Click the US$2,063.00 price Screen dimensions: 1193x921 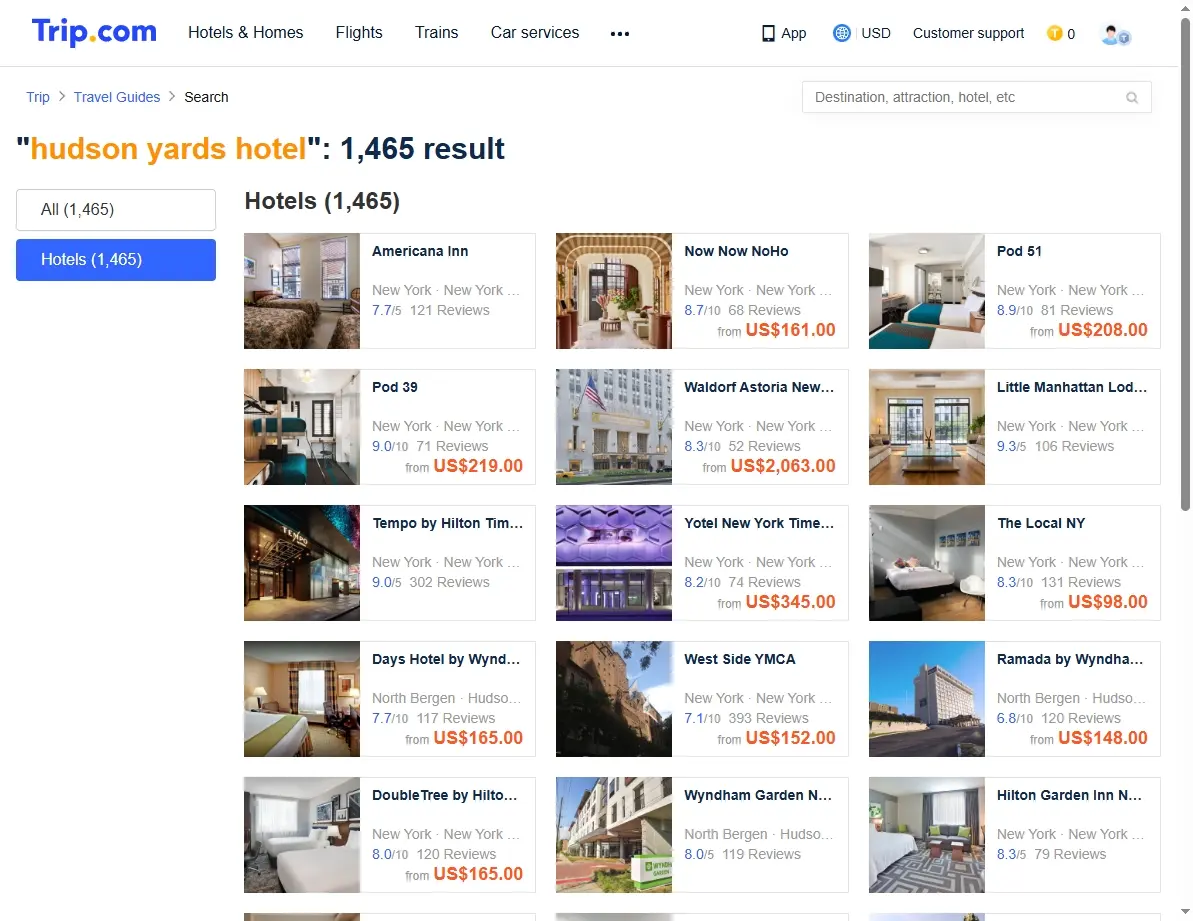coord(783,466)
